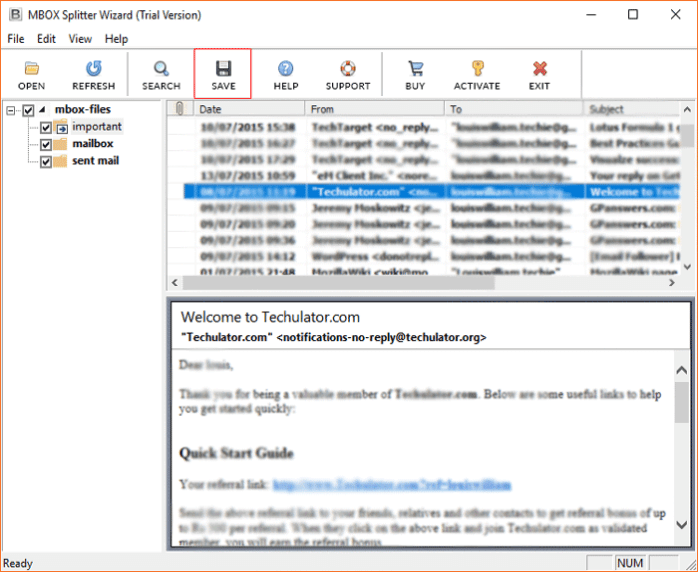Image resolution: width=698 pixels, height=572 pixels.
Task: Click the ACTIVATE key icon
Action: pyautogui.click(x=477, y=69)
